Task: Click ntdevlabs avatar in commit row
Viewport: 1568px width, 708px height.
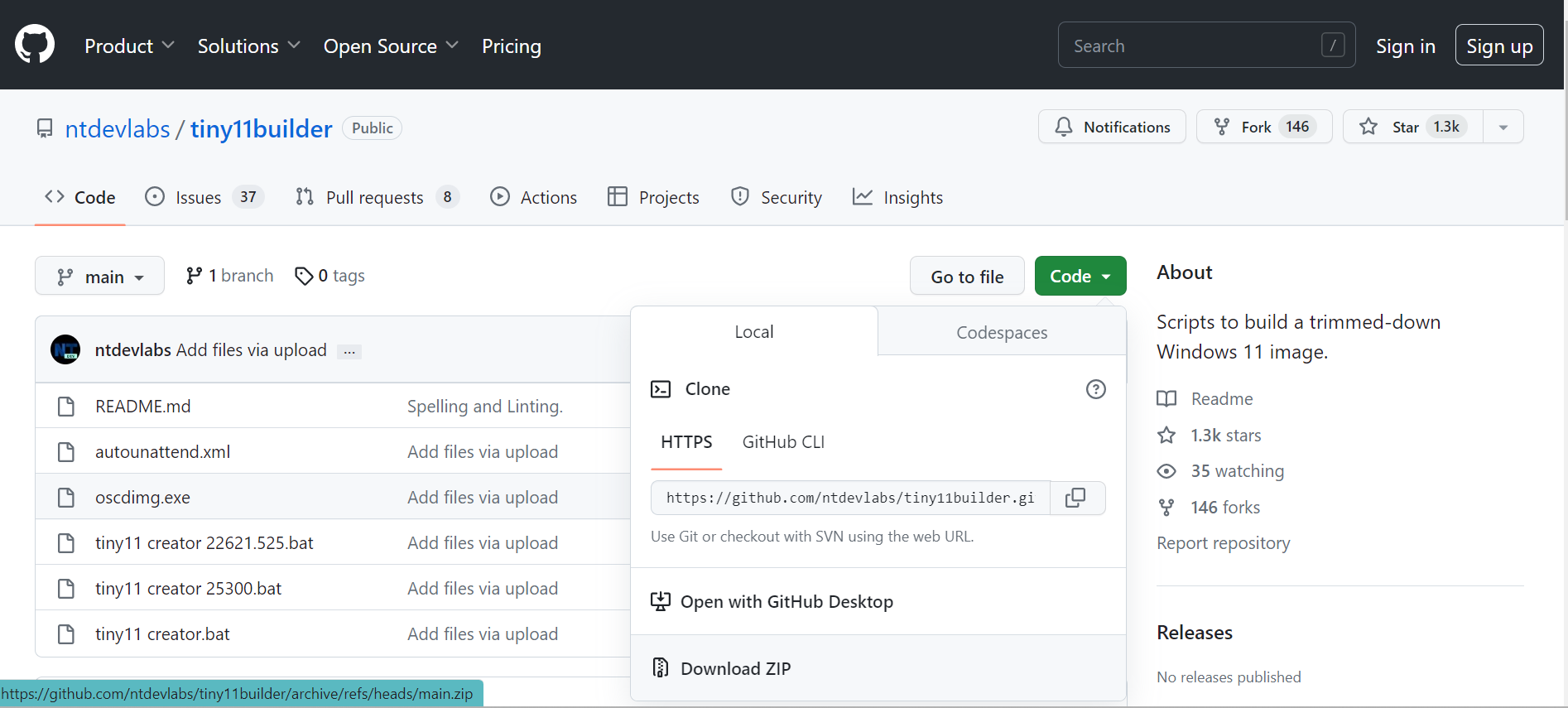Action: (x=65, y=349)
